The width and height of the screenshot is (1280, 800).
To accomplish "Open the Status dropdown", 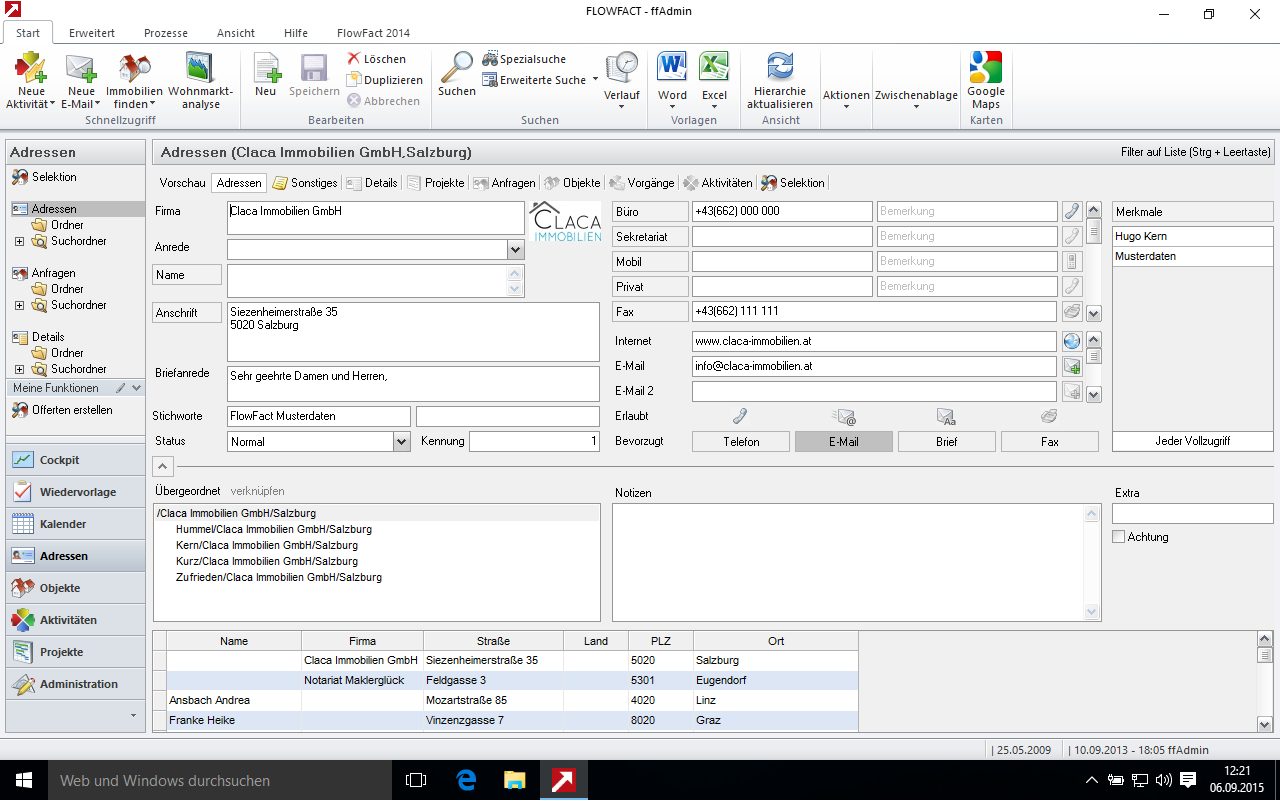I will point(401,441).
